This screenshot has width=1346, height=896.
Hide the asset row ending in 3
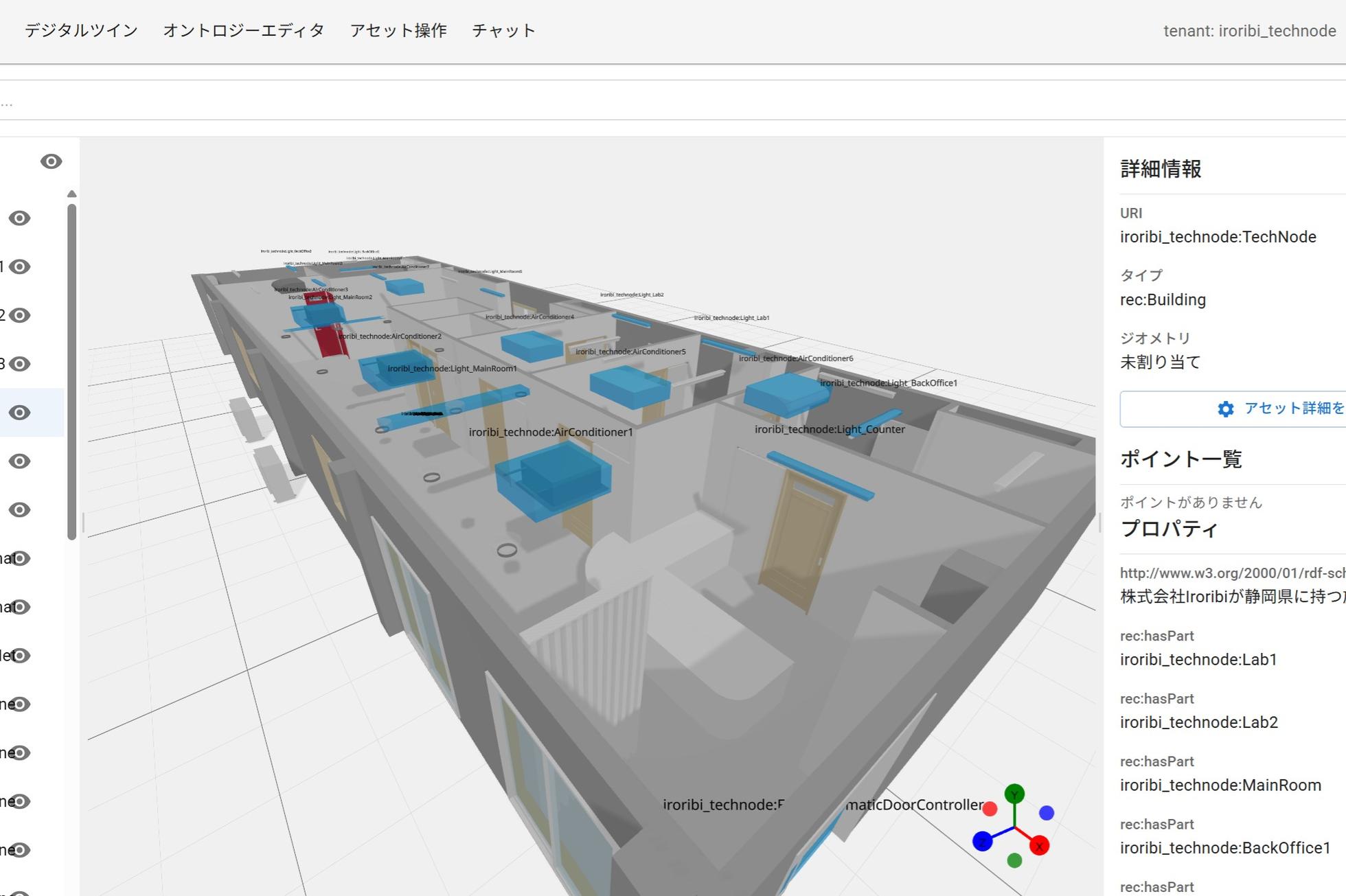pos(19,364)
